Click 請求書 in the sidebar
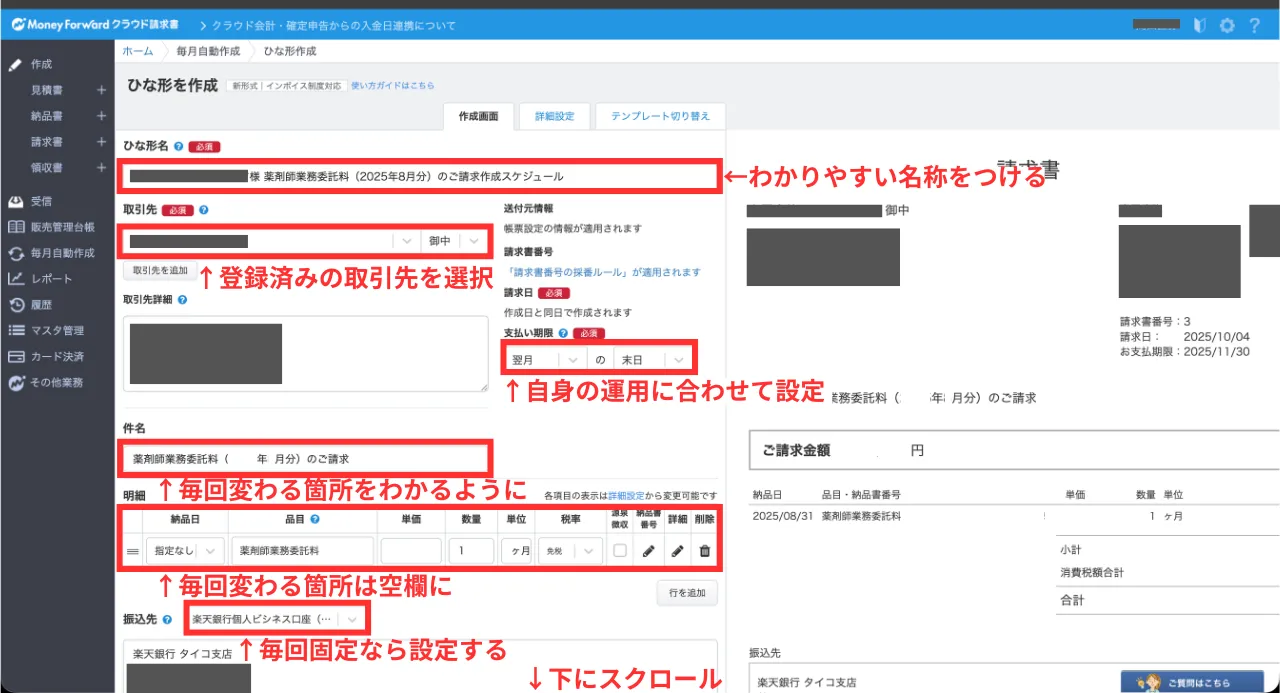Image resolution: width=1280 pixels, height=693 pixels. 47,142
